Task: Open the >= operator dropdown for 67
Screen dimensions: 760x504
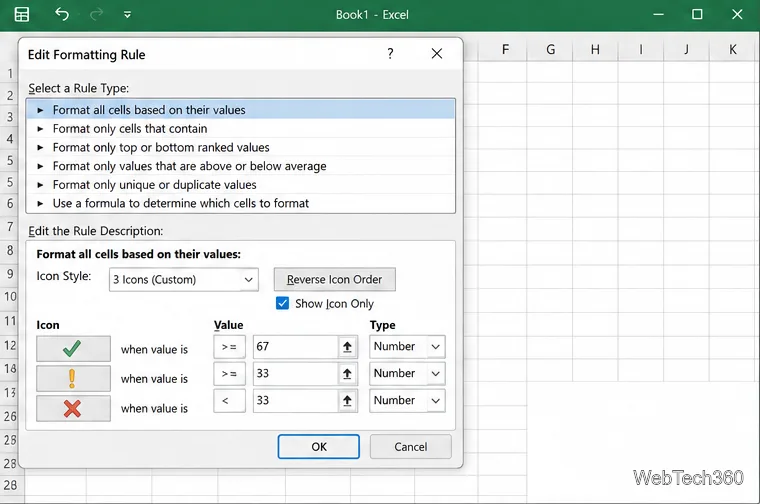Action: click(x=229, y=347)
